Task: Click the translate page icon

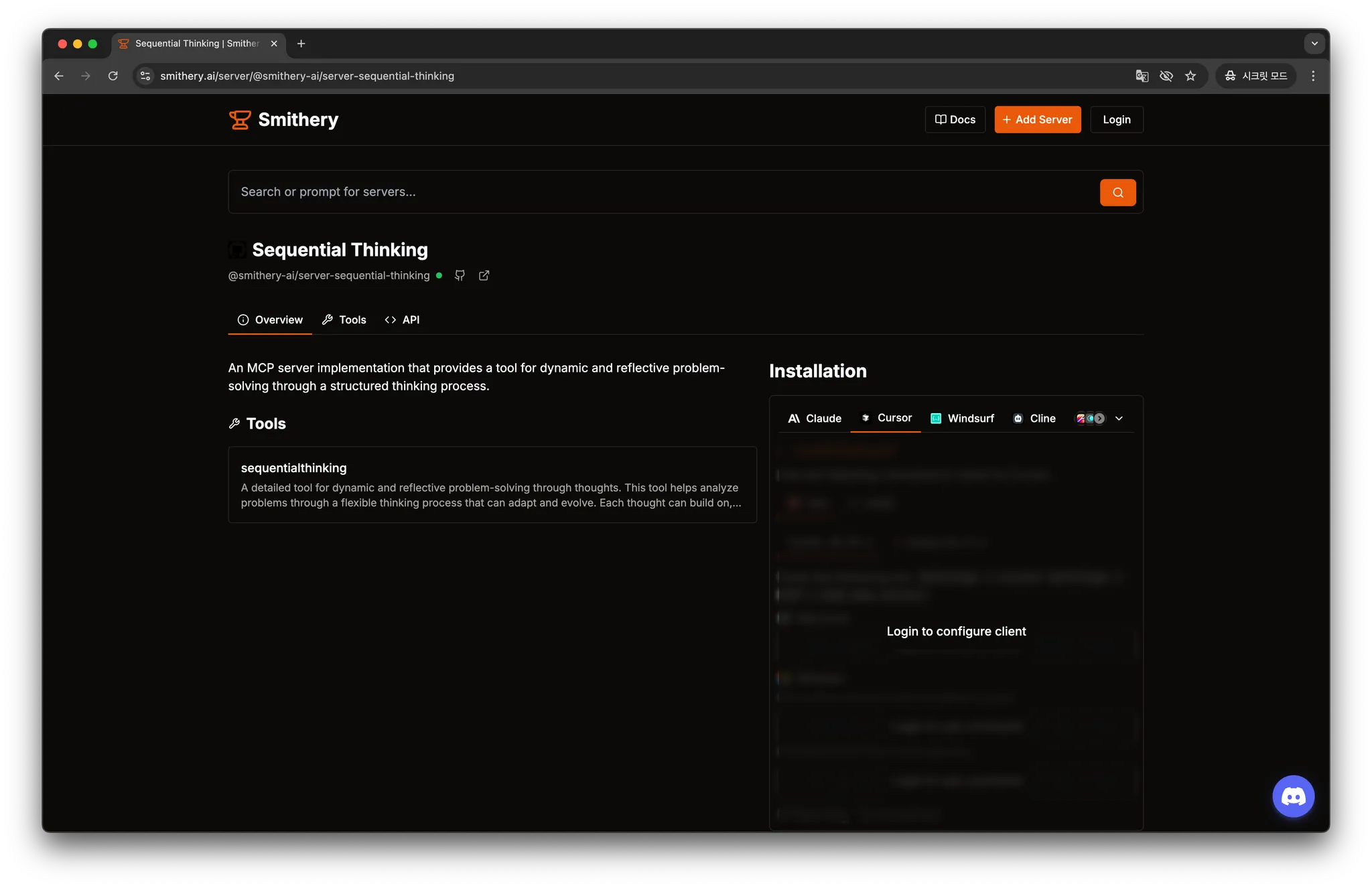Action: pyautogui.click(x=1142, y=76)
